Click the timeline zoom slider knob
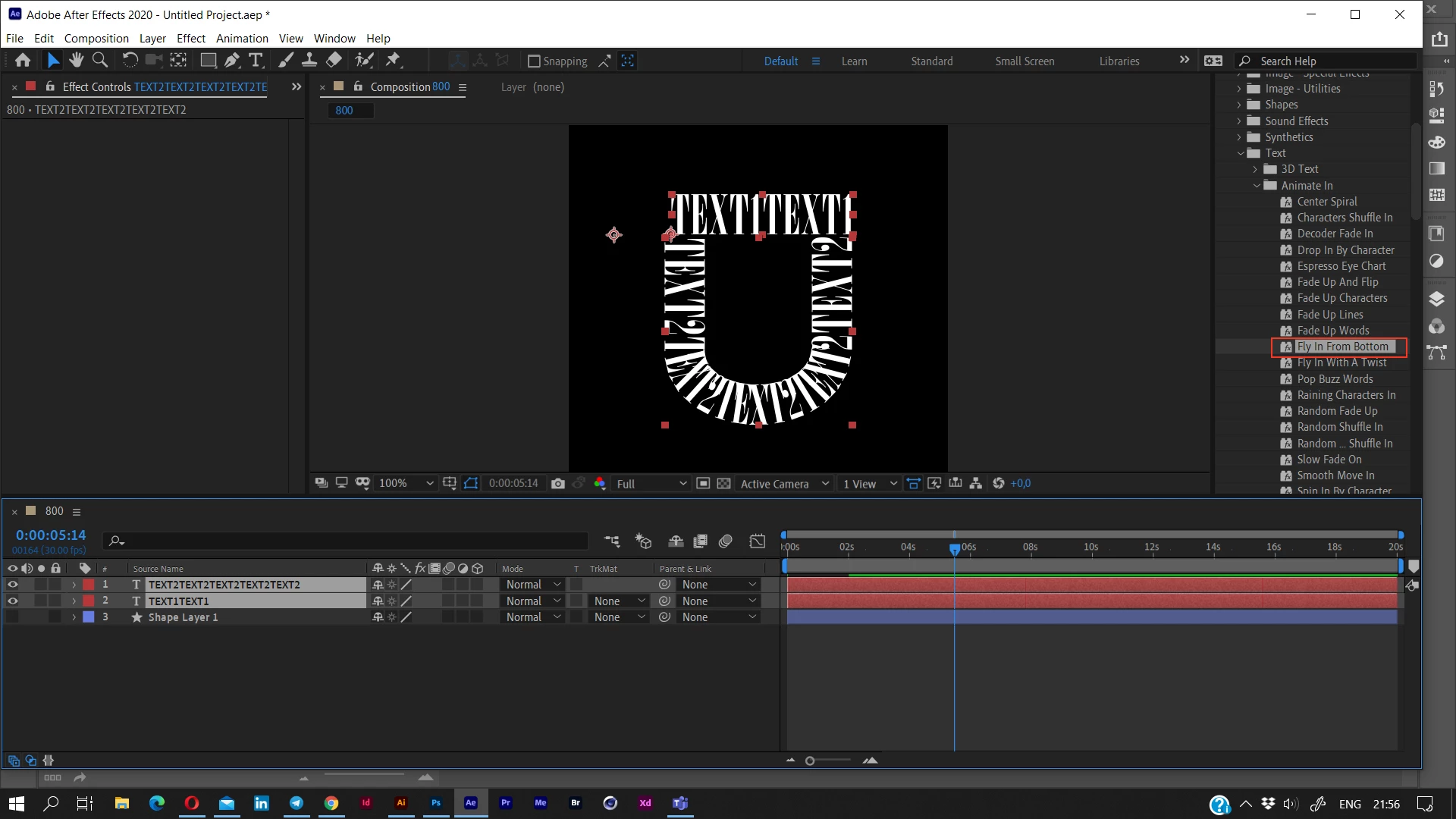The width and height of the screenshot is (1456, 819). point(810,761)
